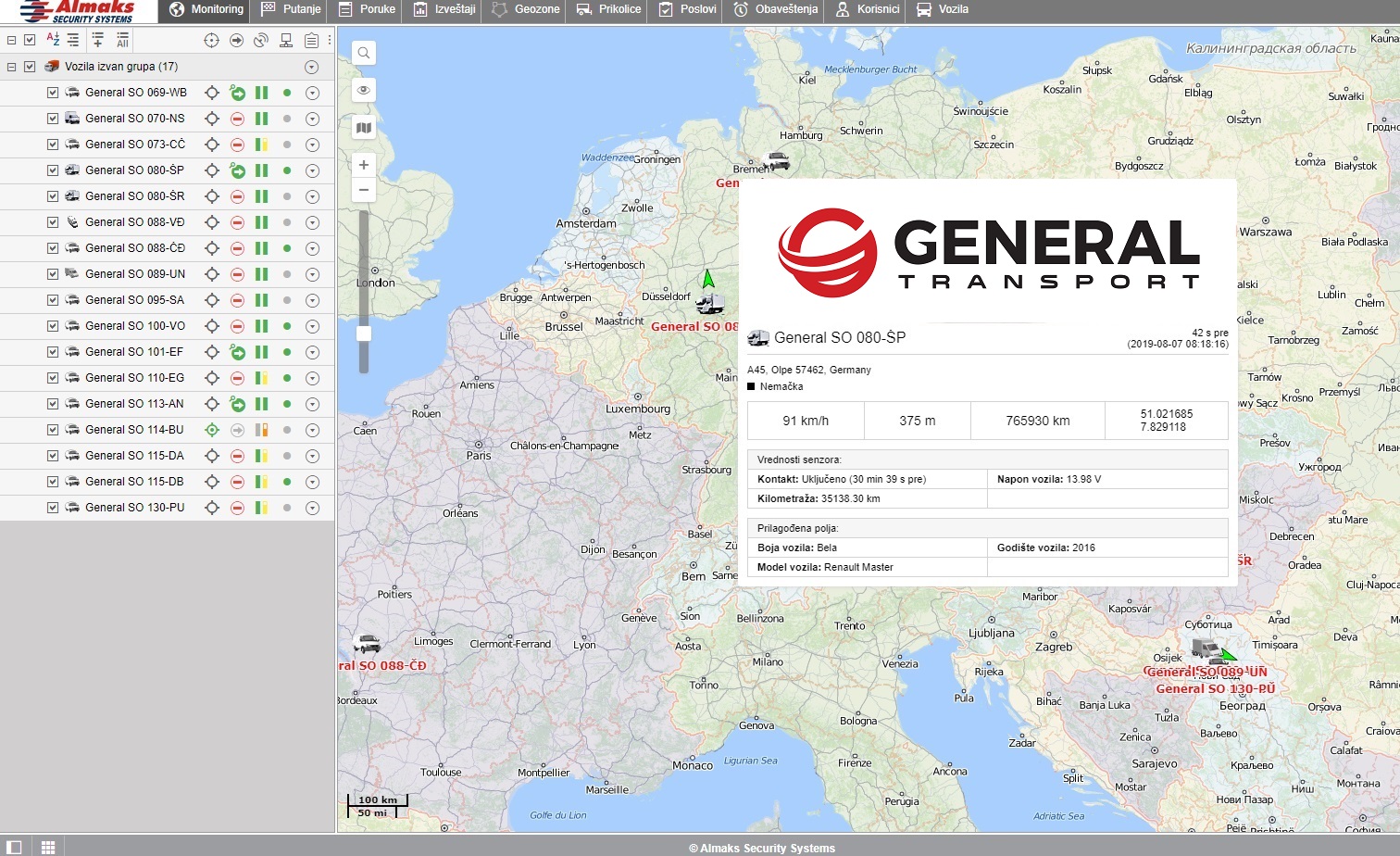This screenshot has height=856, width=1400.
Task: Open dropdown menu for General SO 080-ŠP
Action: tap(312, 170)
